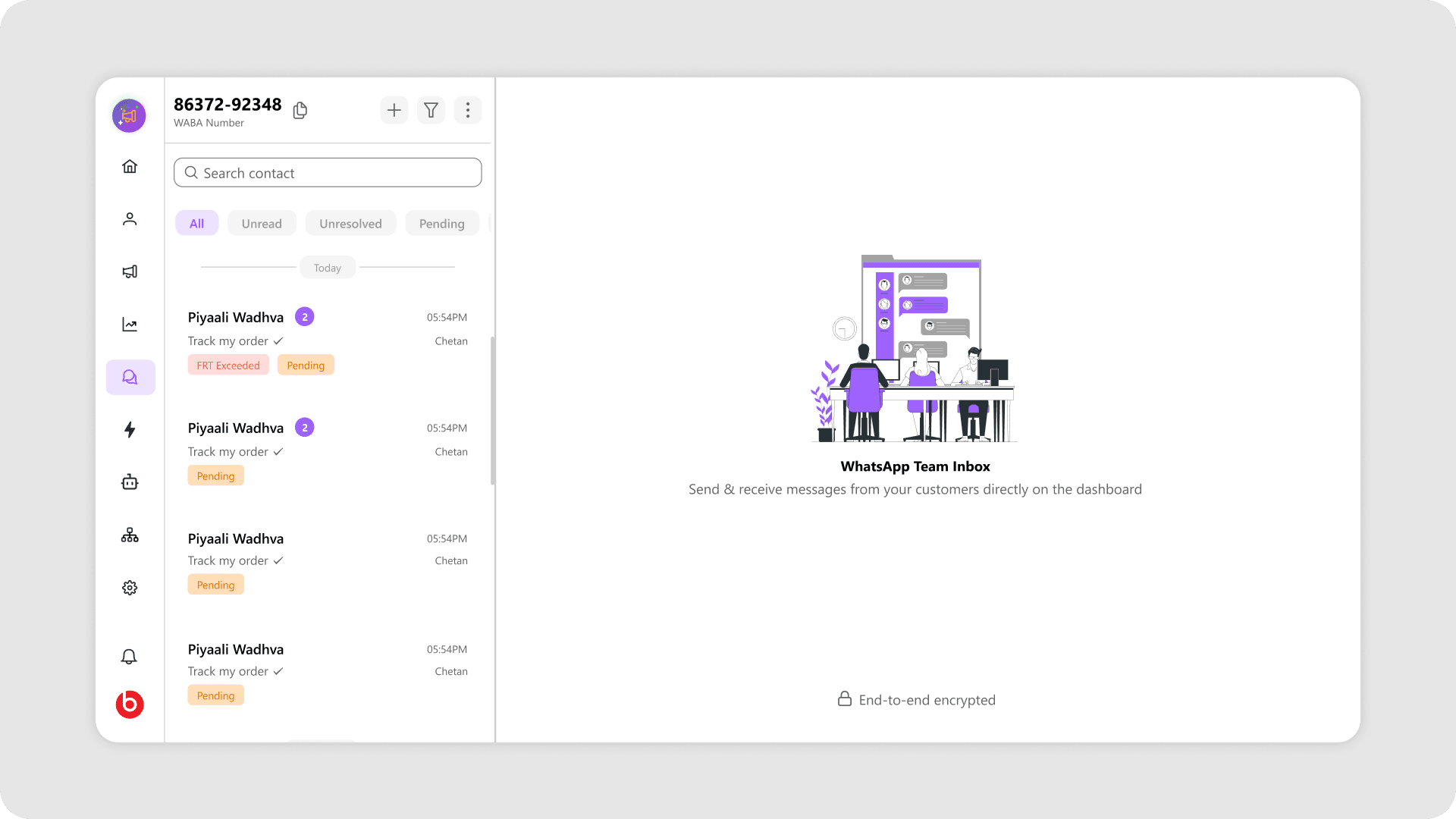Open the Contacts person icon in the sidebar
Image resolution: width=1456 pixels, height=819 pixels.
click(130, 219)
